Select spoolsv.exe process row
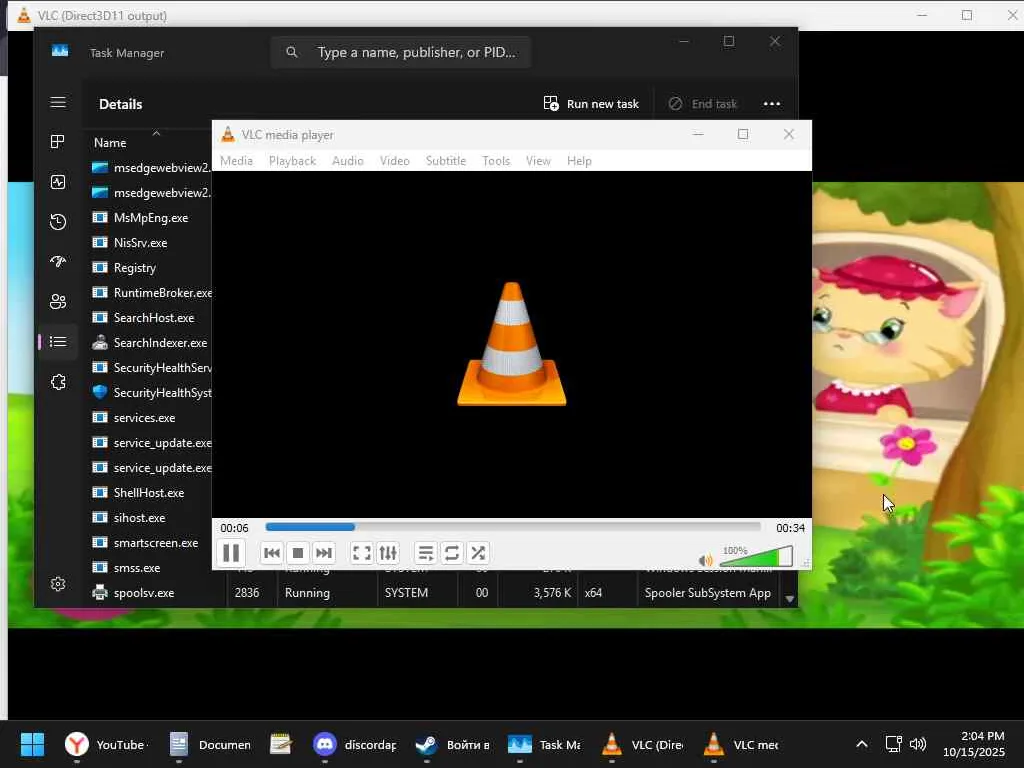This screenshot has width=1024, height=768. pos(434,593)
